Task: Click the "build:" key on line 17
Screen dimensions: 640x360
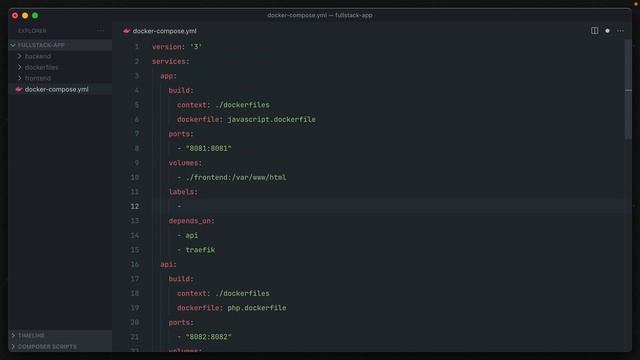Action: click(x=181, y=279)
